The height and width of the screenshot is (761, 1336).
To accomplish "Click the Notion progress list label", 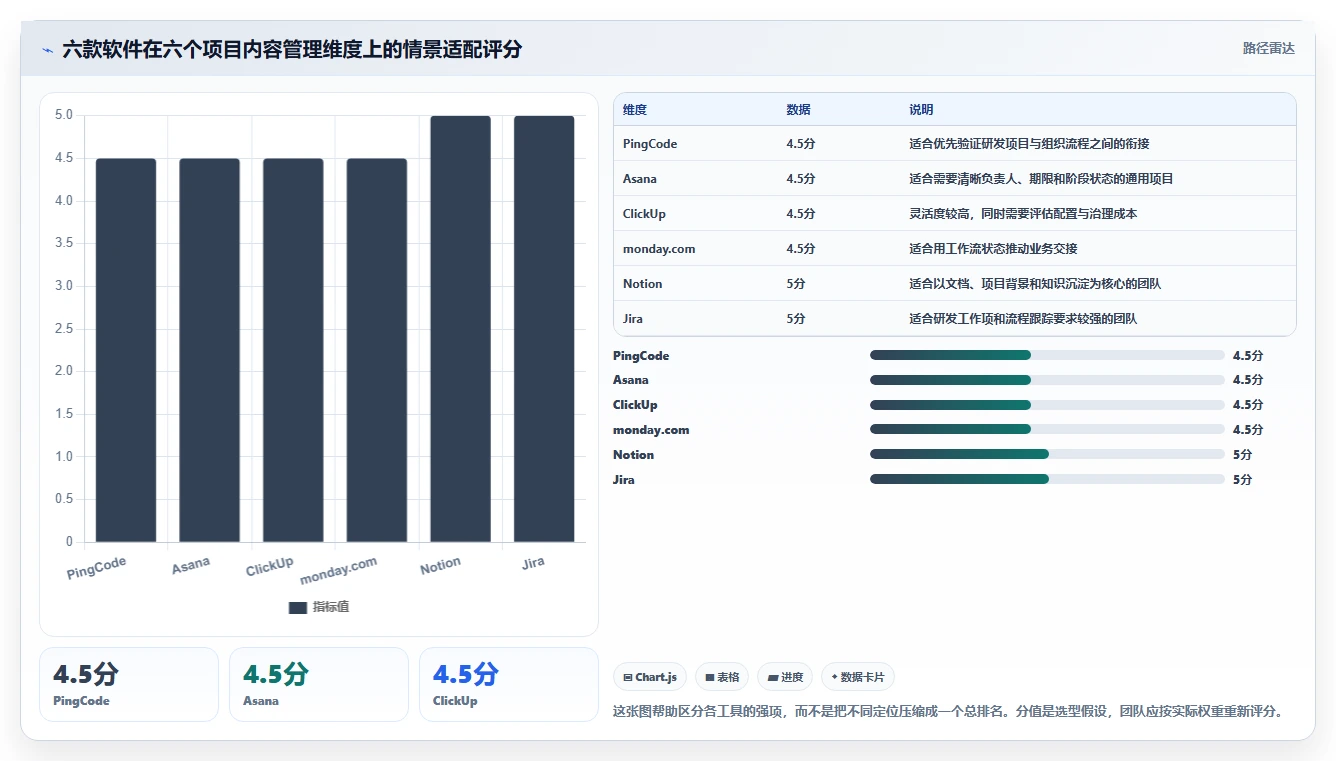I will 633,455.
